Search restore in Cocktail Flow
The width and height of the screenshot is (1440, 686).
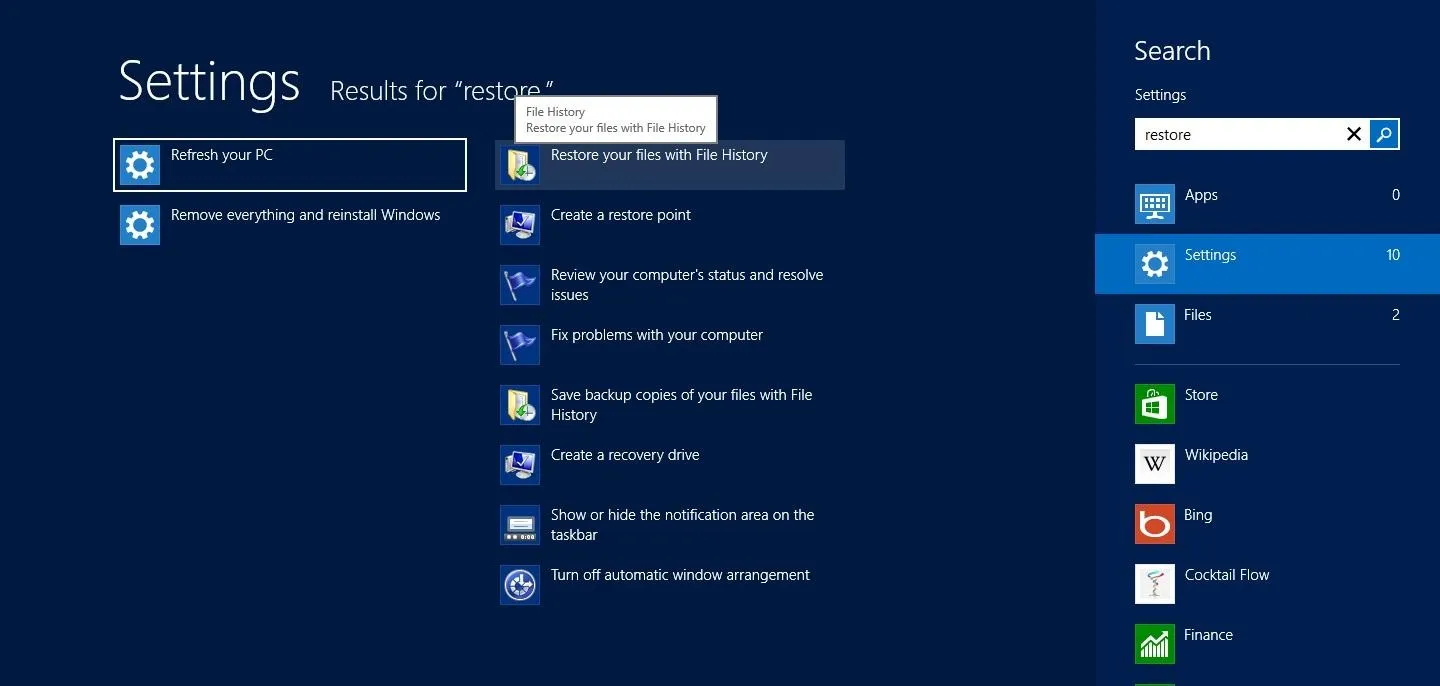(1267, 584)
